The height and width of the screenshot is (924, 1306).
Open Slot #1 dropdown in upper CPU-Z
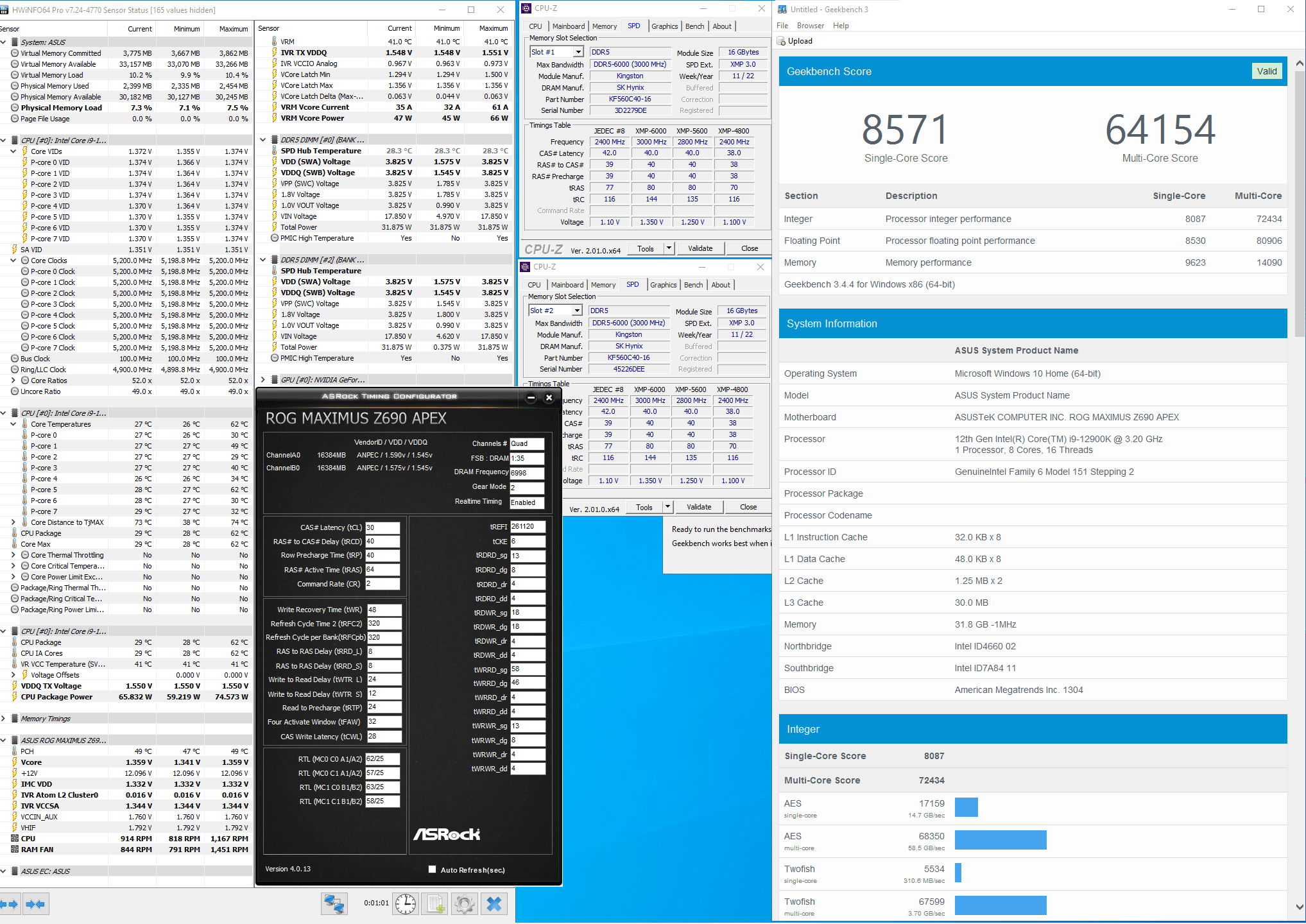[x=578, y=52]
